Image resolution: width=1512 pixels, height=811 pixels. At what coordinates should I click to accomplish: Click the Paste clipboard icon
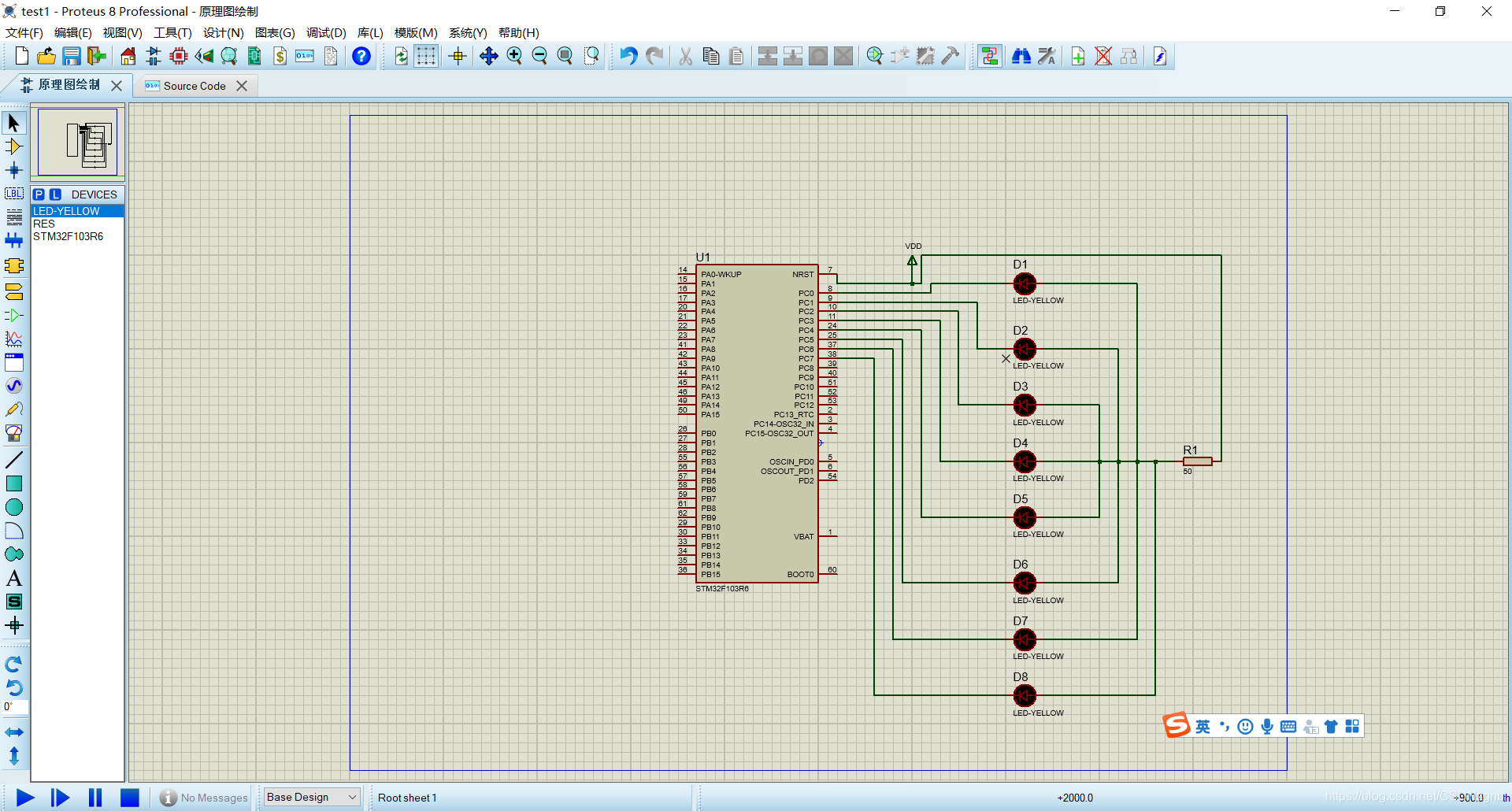[736, 56]
